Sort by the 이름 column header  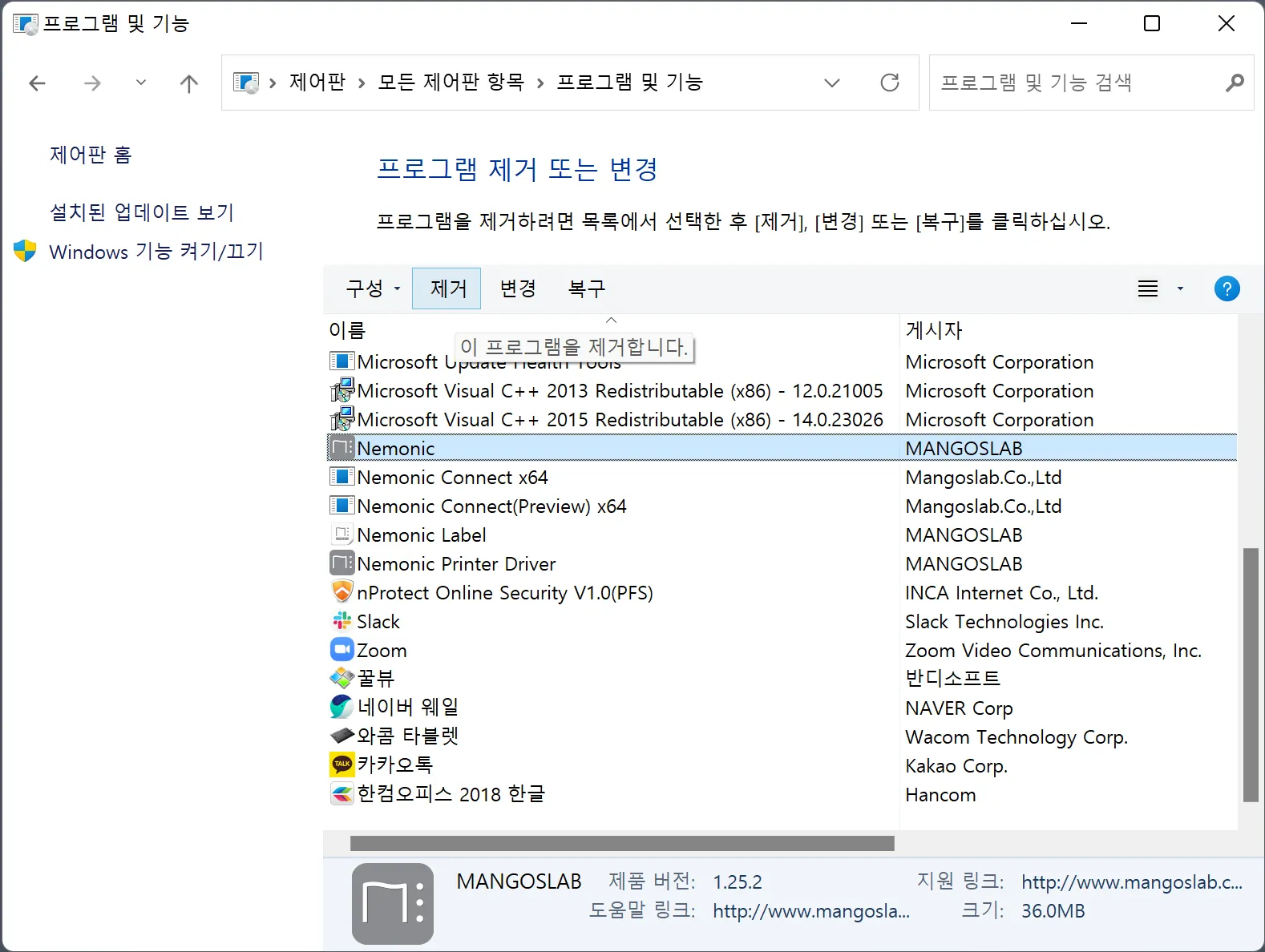(x=347, y=330)
